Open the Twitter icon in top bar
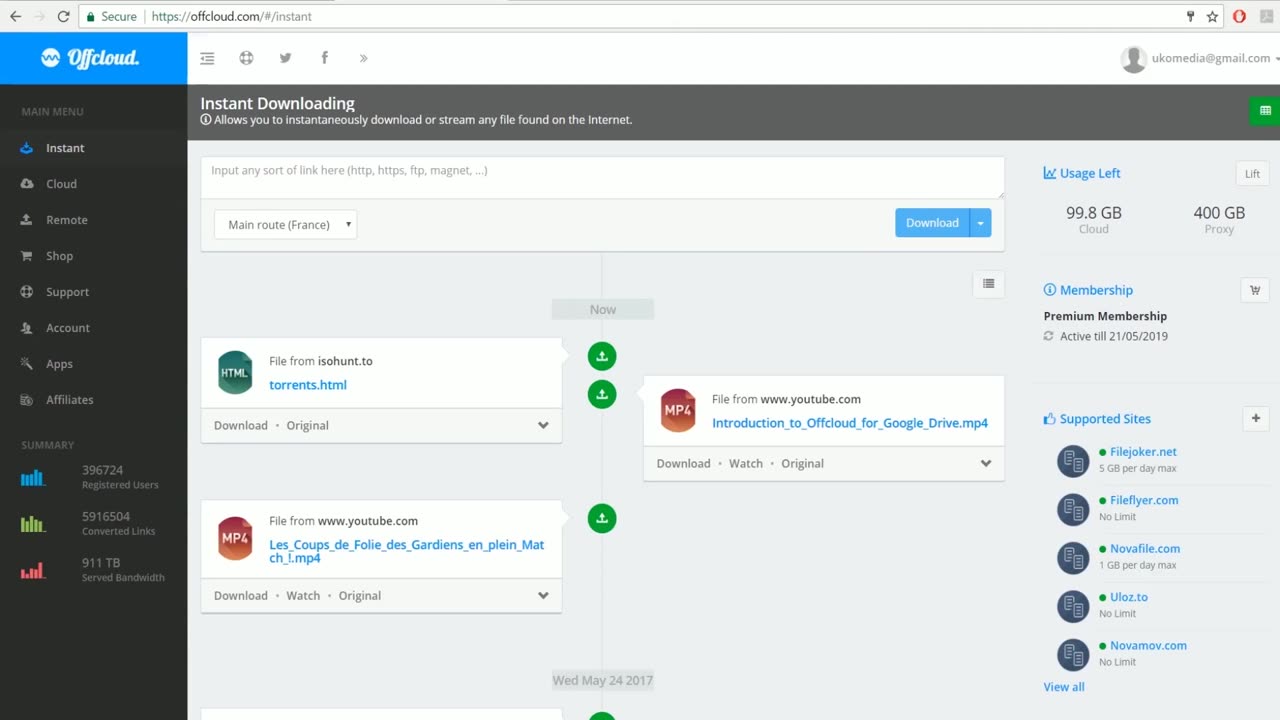The width and height of the screenshot is (1280, 720). (x=285, y=58)
